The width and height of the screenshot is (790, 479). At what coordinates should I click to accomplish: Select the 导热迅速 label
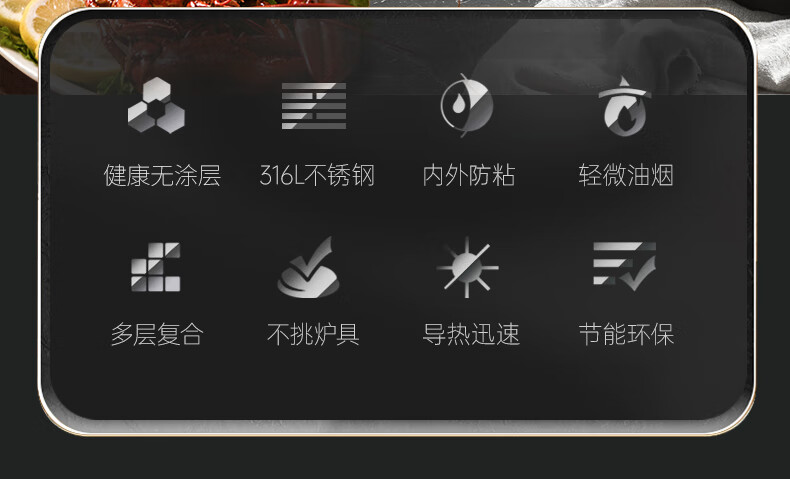(x=471, y=334)
